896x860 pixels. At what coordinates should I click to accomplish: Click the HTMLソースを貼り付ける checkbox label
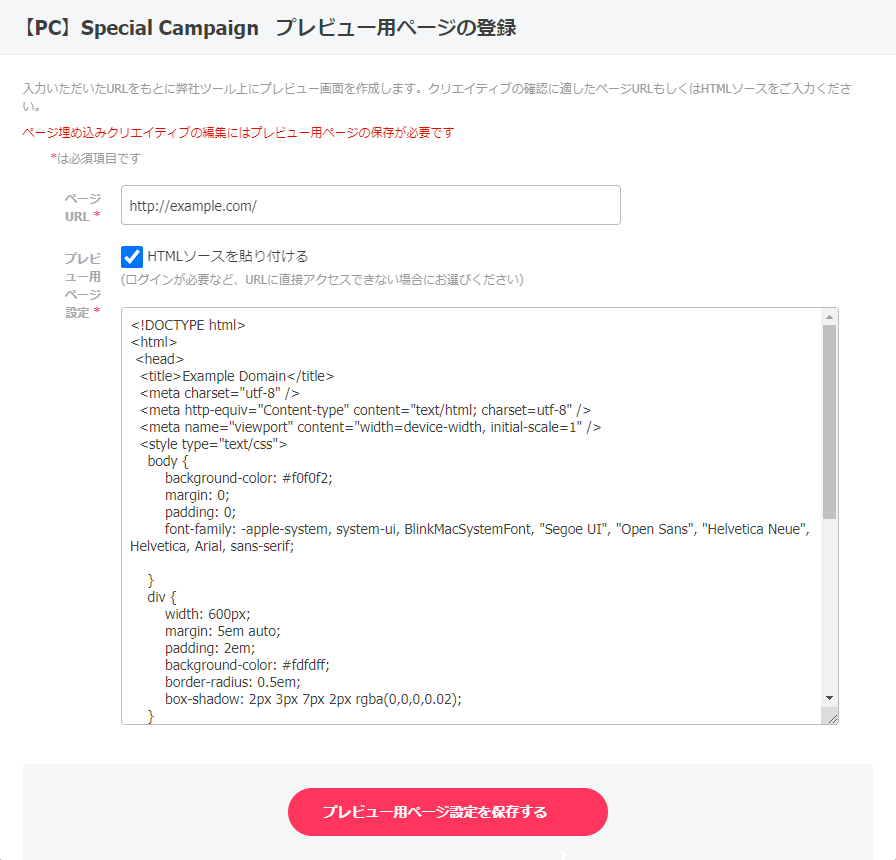point(227,257)
